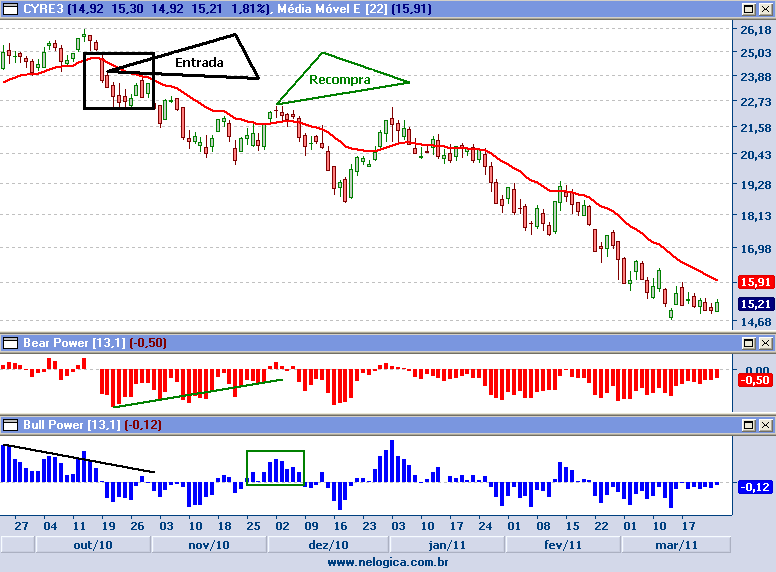The height and width of the screenshot is (572, 776).
Task: Close the Bear Power indicator panel
Action: coord(765,344)
